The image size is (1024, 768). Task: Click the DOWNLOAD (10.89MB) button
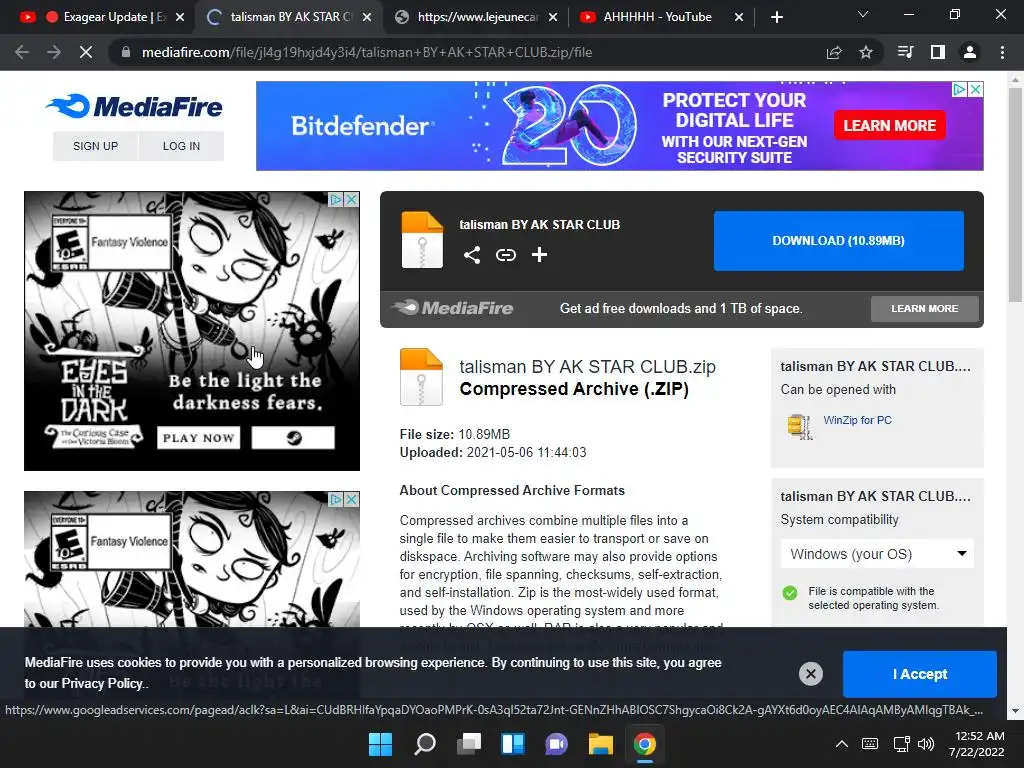[839, 240]
